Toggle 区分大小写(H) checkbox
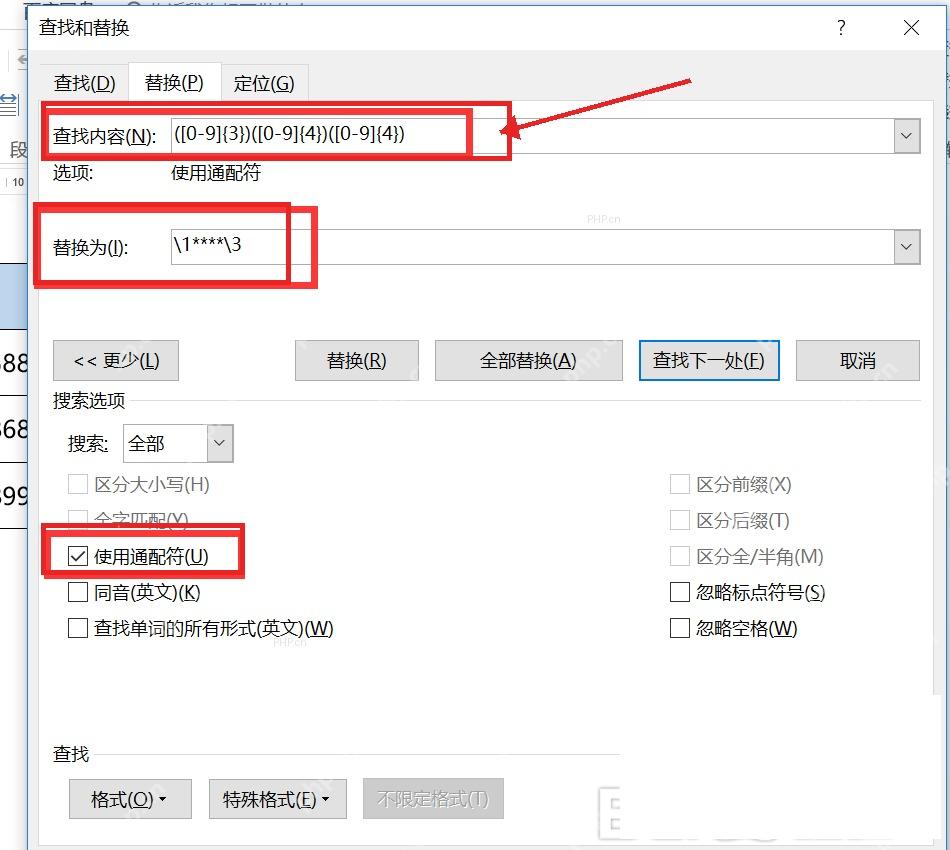The height and width of the screenshot is (850, 950). tap(78, 485)
